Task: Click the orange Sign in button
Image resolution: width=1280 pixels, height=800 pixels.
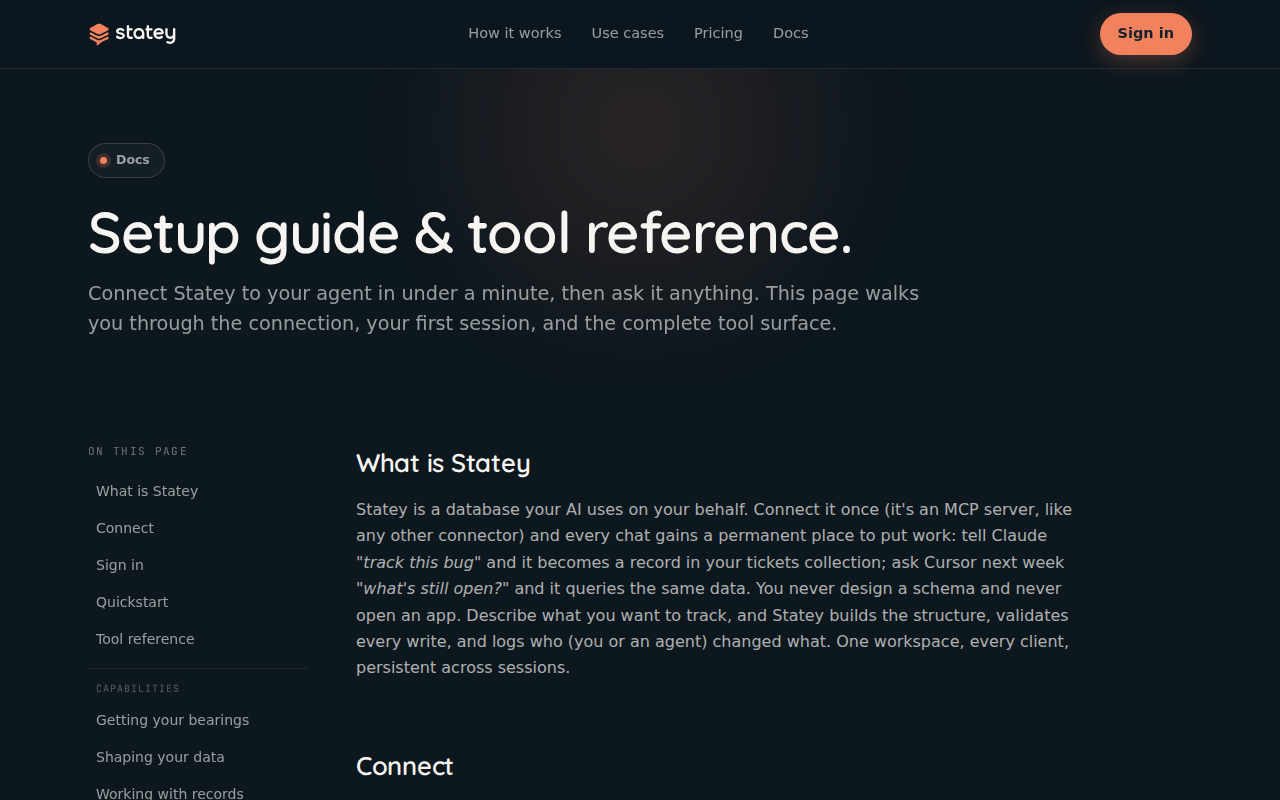Action: (x=1146, y=34)
